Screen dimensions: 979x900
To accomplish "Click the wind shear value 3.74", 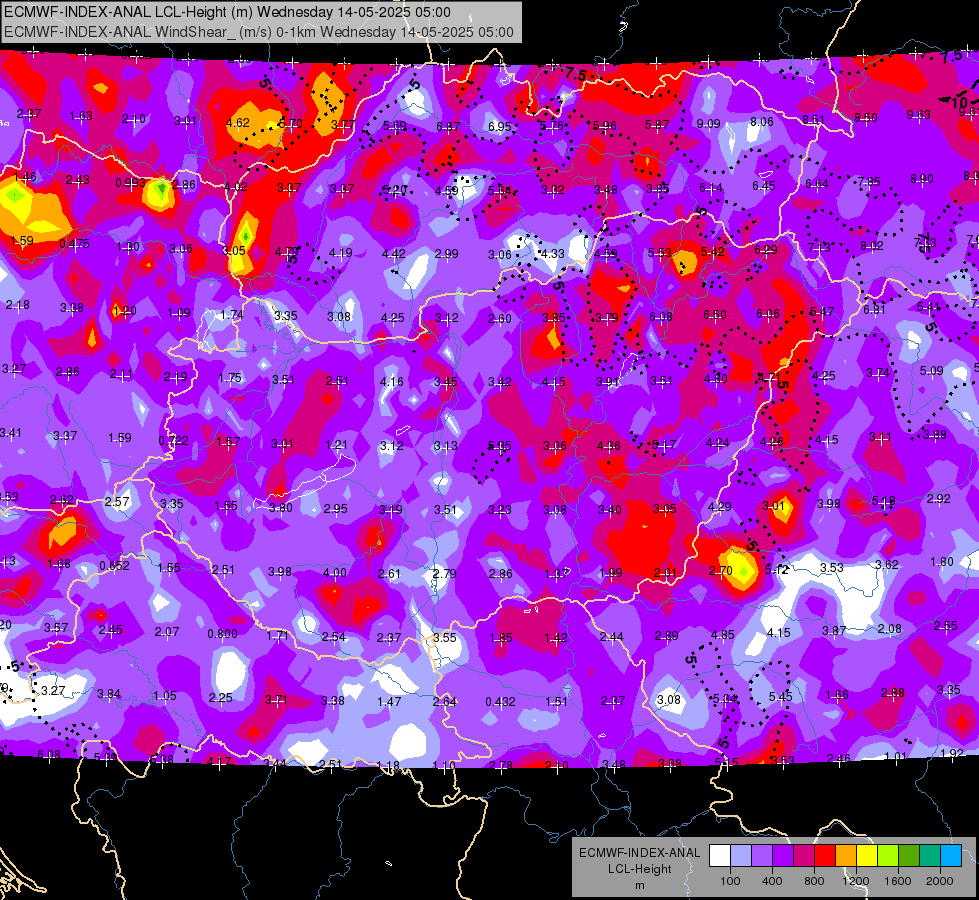I will tap(878, 373).
